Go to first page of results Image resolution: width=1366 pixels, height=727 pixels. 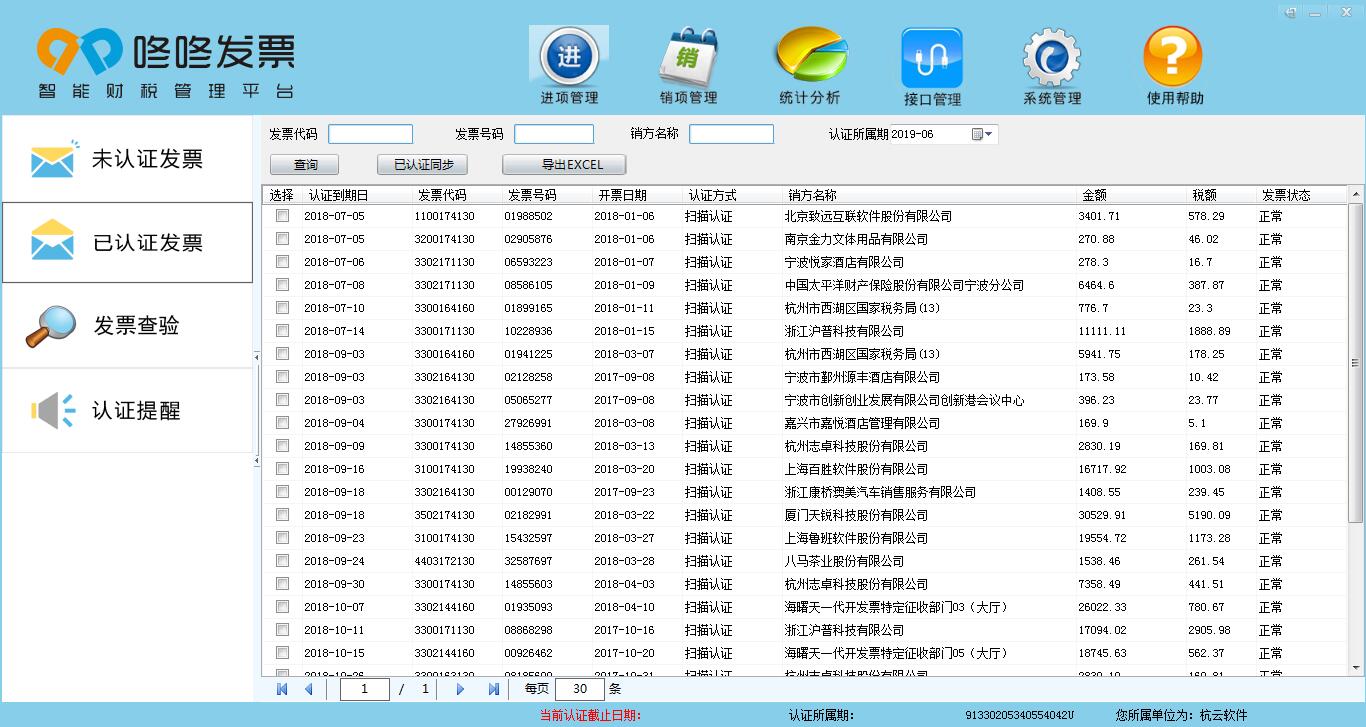(282, 689)
